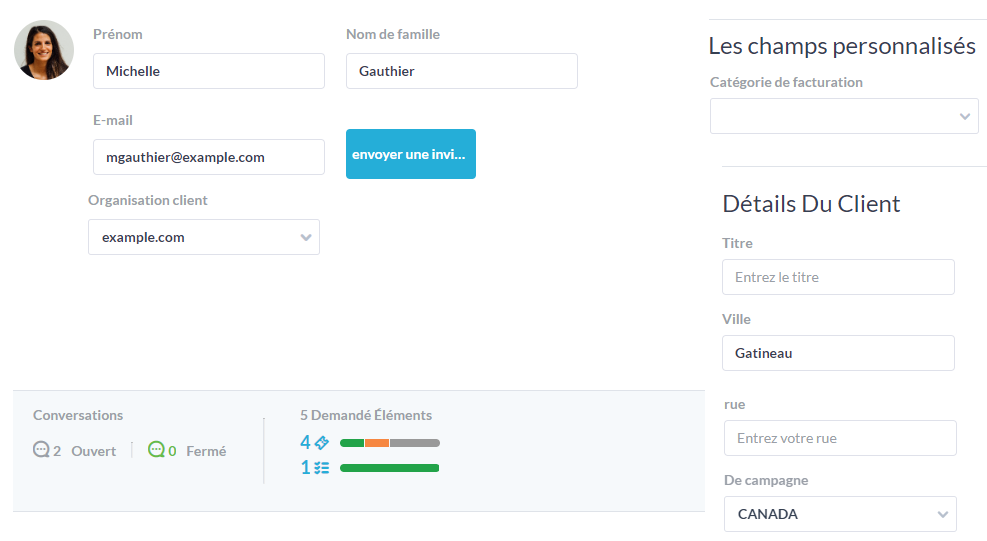This screenshot has width=987, height=541.
Task: Click the rue street input field
Action: click(x=840, y=438)
